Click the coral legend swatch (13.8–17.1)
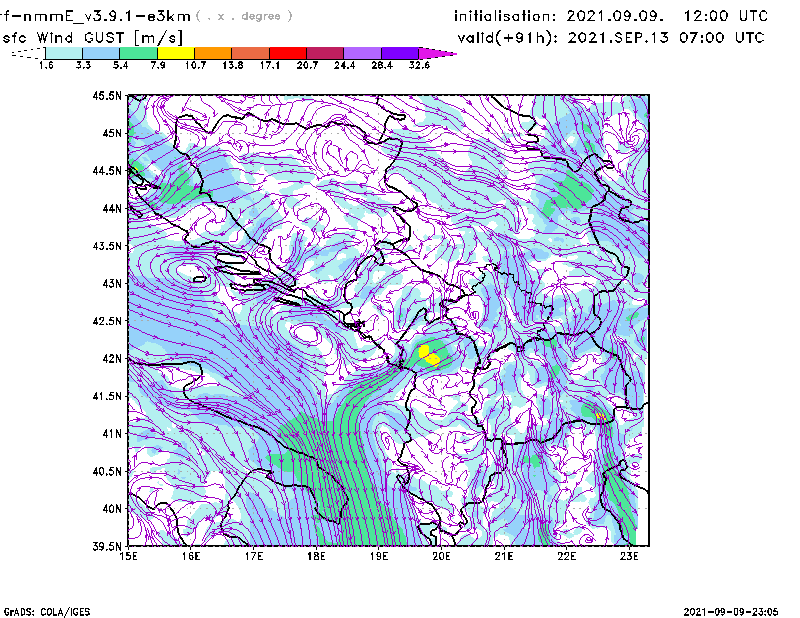Image resolution: width=800 pixels, height=618 pixels. pyautogui.click(x=251, y=53)
